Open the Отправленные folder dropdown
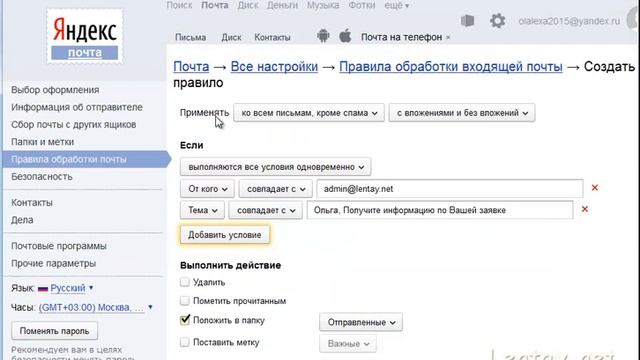 361,322
